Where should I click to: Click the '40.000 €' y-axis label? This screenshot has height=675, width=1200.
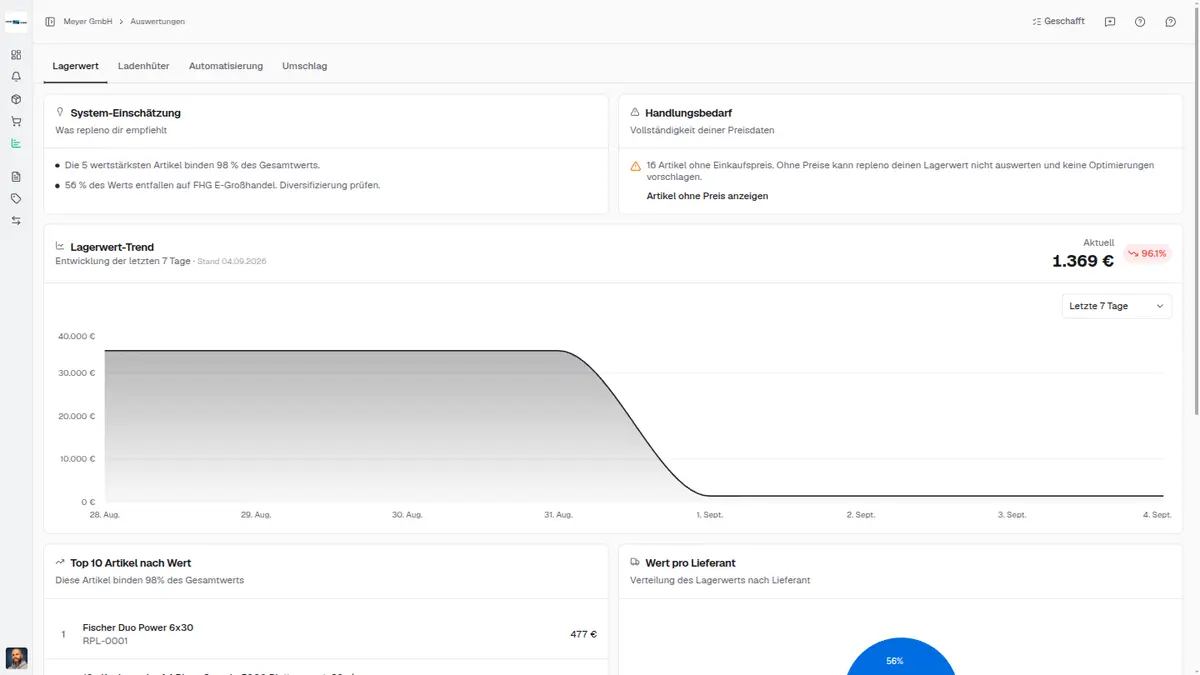click(76, 336)
